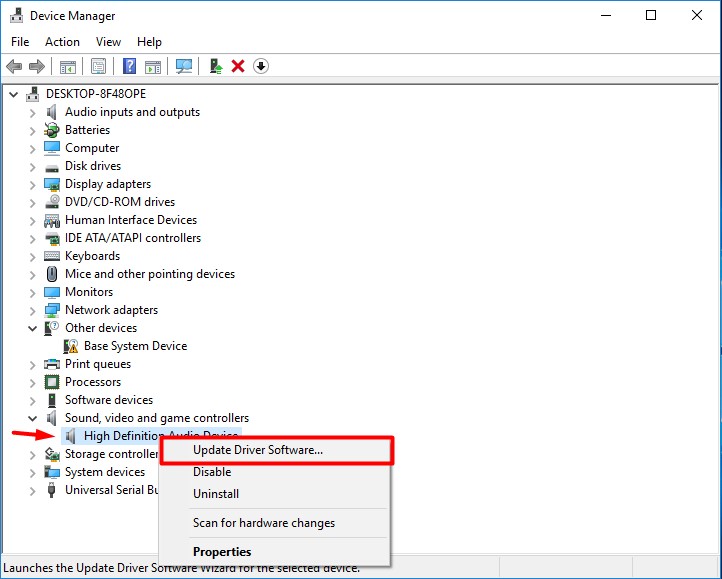Open the Properties sheet toolbar icon
Image resolution: width=722 pixels, height=579 pixels.
[98, 66]
